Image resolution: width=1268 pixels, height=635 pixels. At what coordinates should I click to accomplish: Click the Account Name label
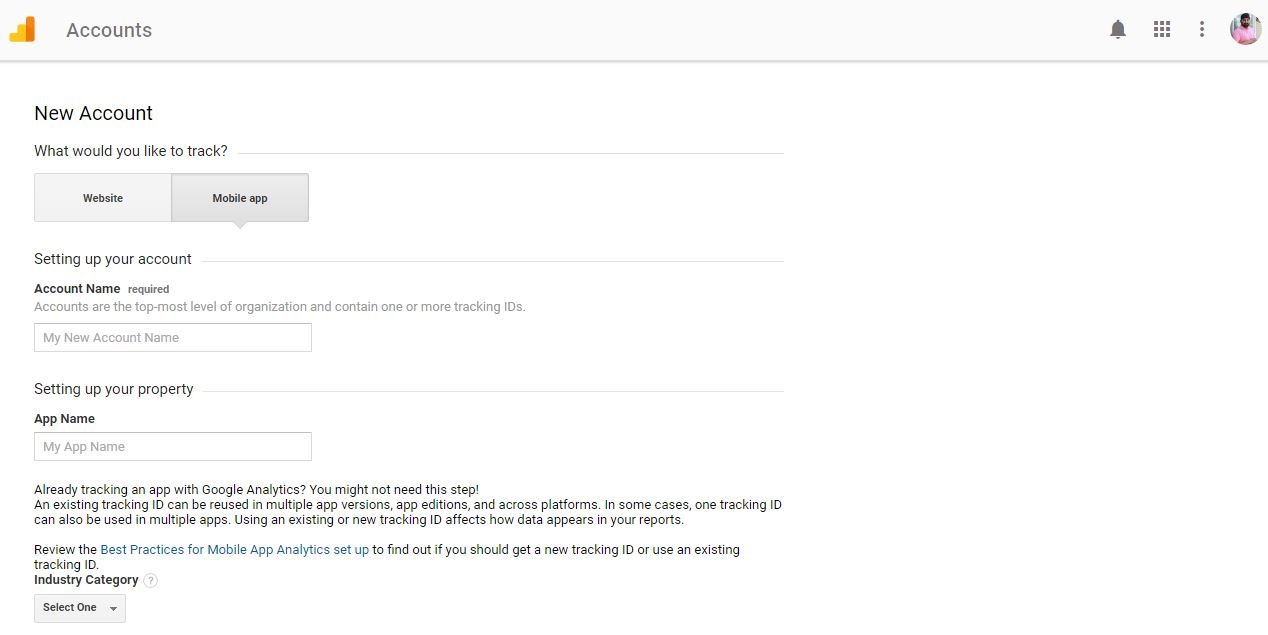(x=77, y=289)
